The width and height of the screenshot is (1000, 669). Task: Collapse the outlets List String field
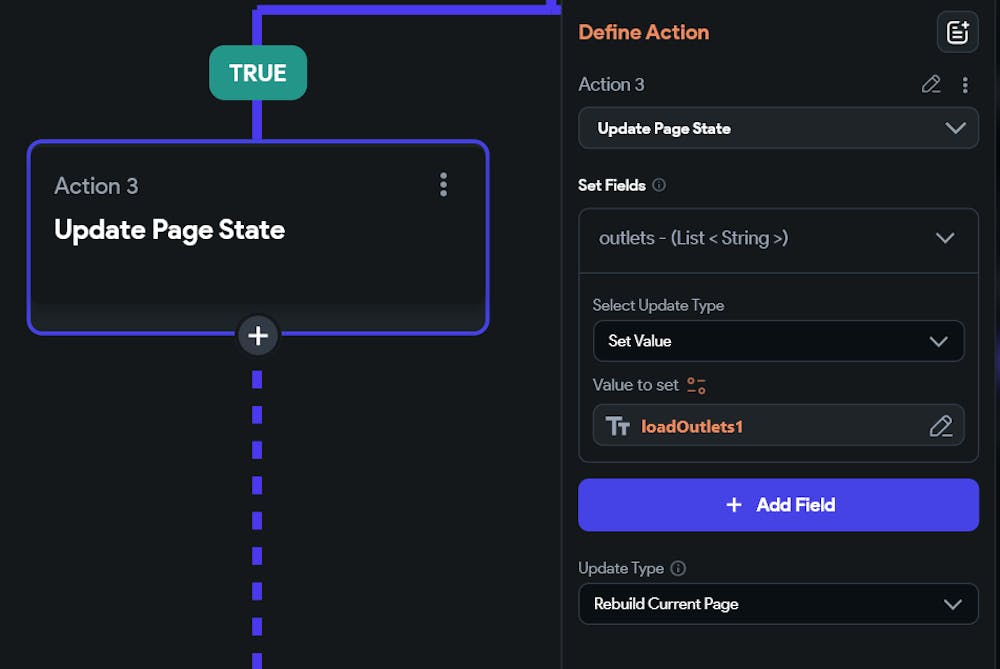pyautogui.click(x=944, y=238)
